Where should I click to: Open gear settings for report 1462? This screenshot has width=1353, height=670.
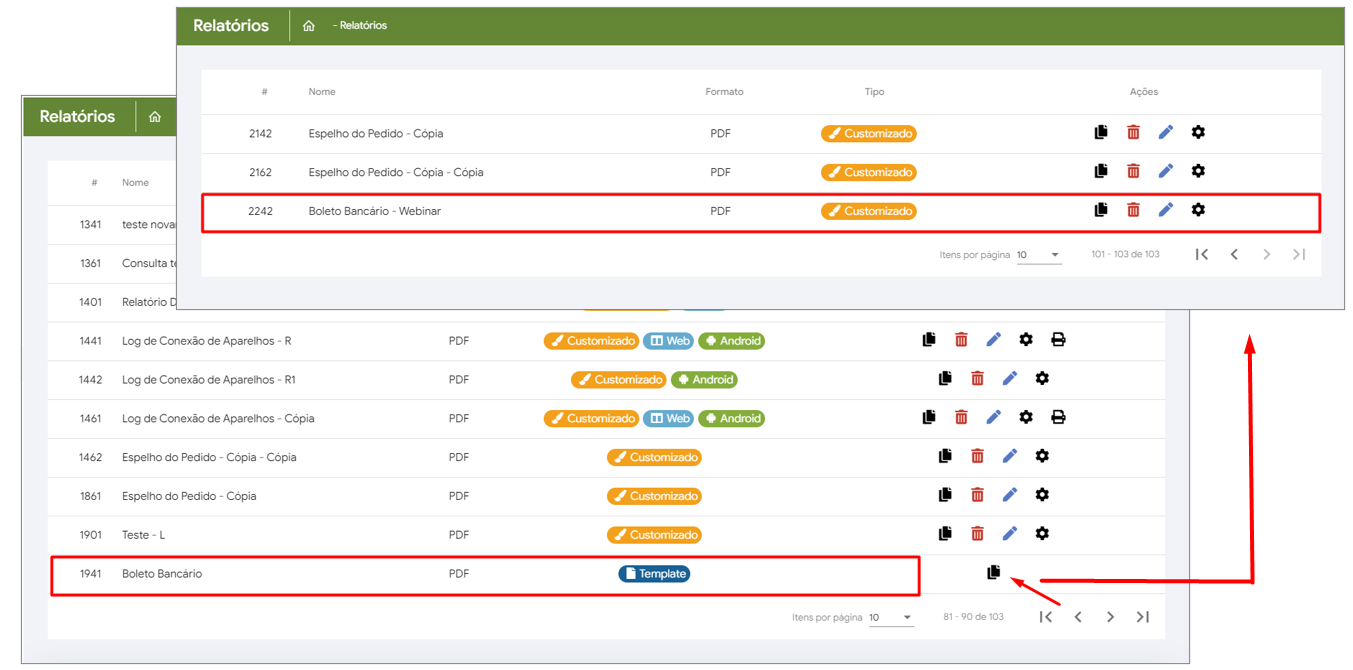(x=1042, y=456)
